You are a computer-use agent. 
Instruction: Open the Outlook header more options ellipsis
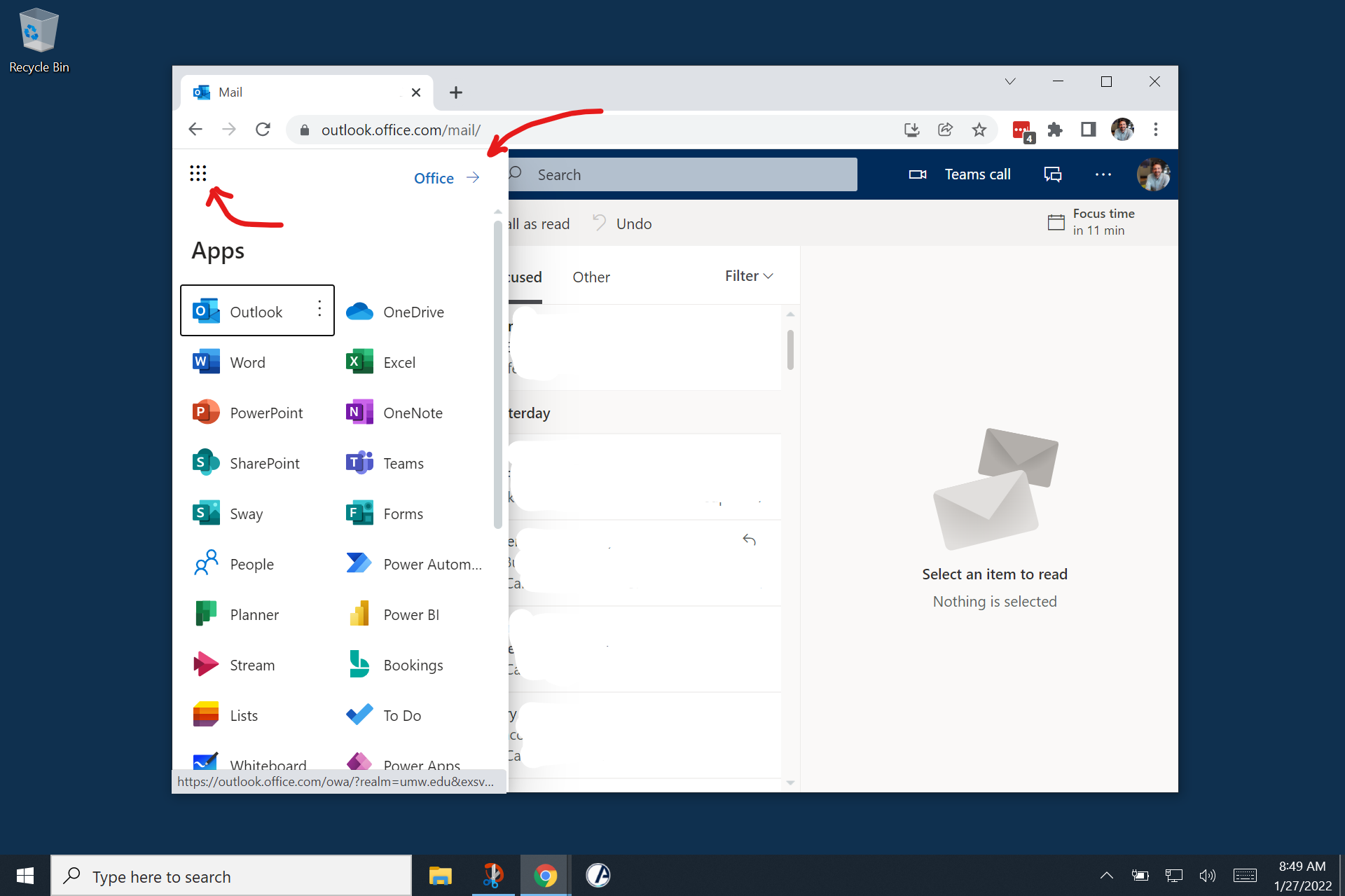pyautogui.click(x=1103, y=174)
